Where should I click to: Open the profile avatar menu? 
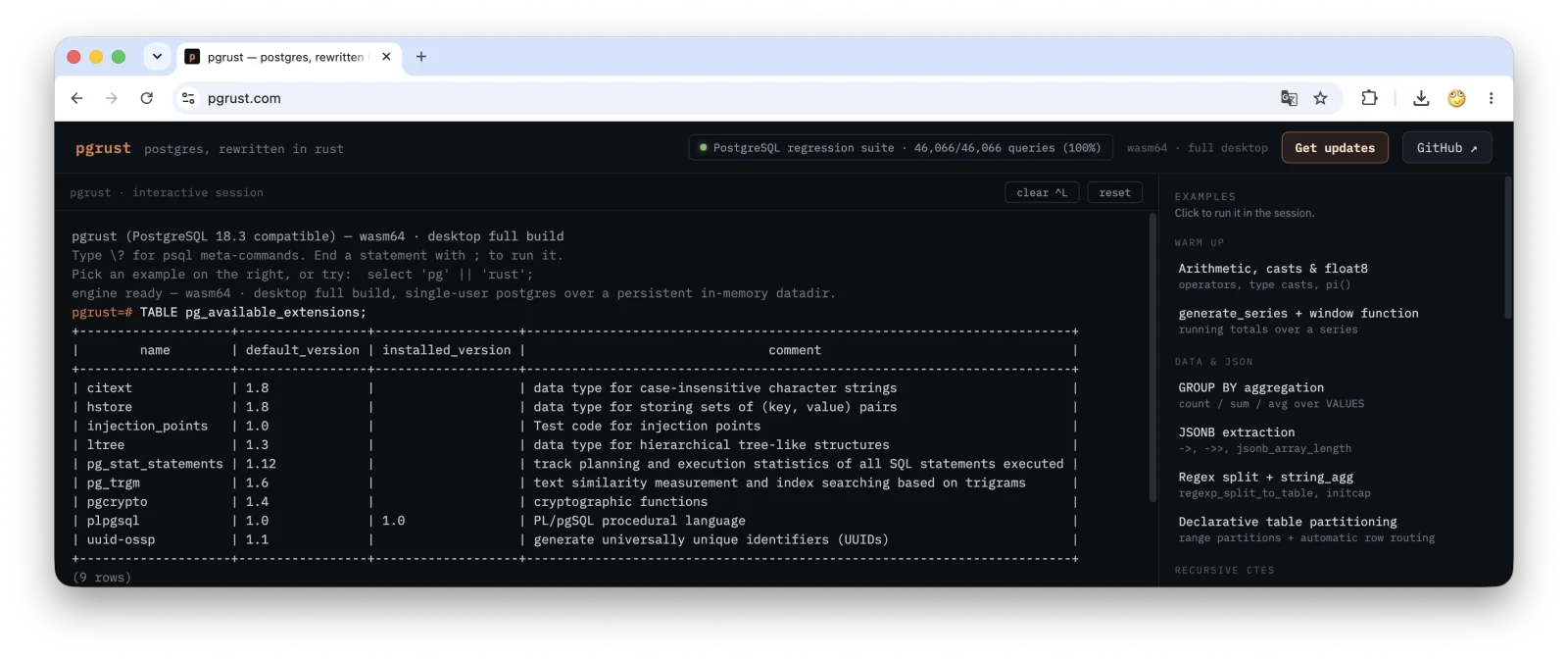[x=1456, y=98]
